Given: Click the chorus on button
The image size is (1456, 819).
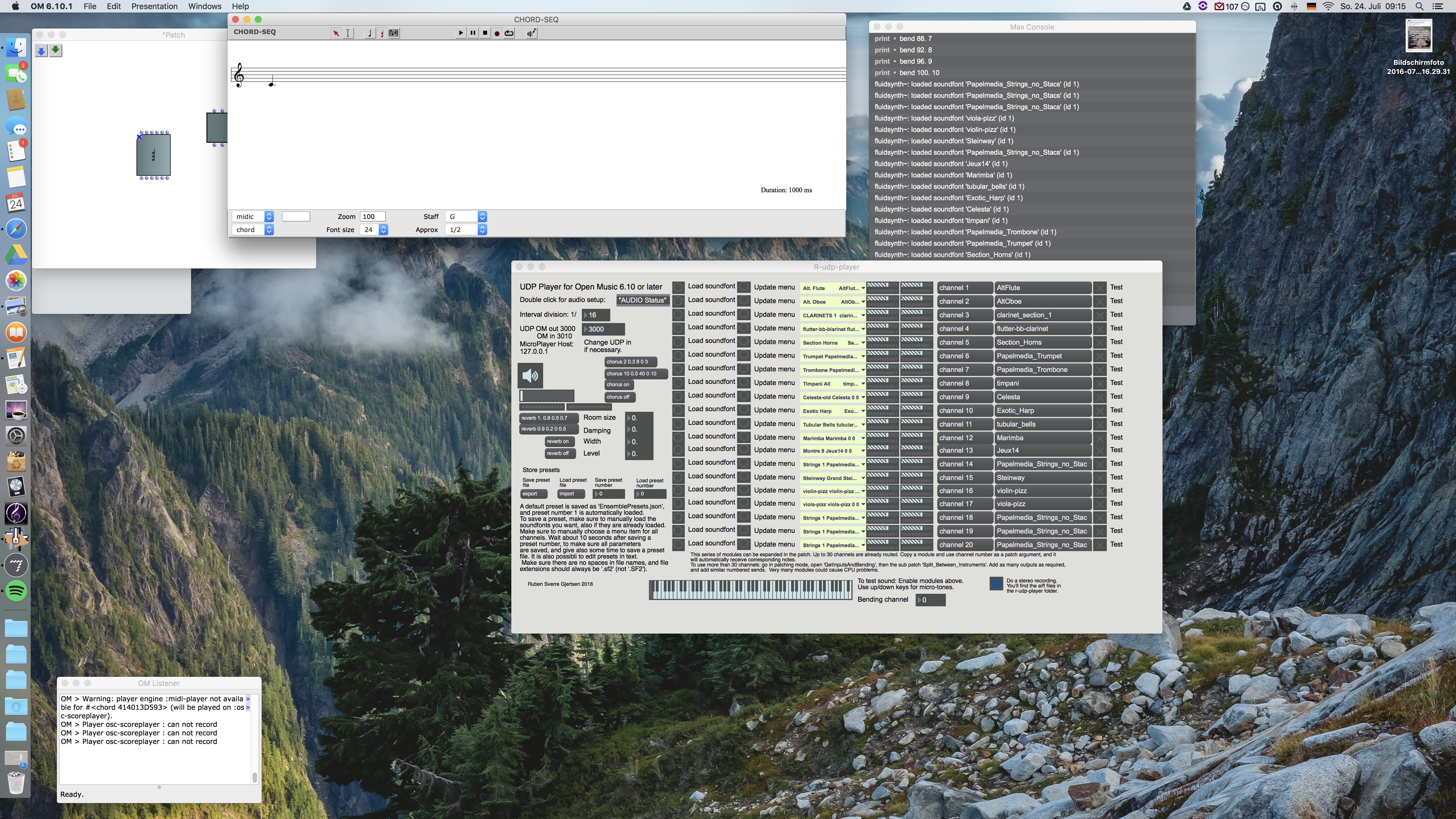Looking at the screenshot, I should (620, 385).
